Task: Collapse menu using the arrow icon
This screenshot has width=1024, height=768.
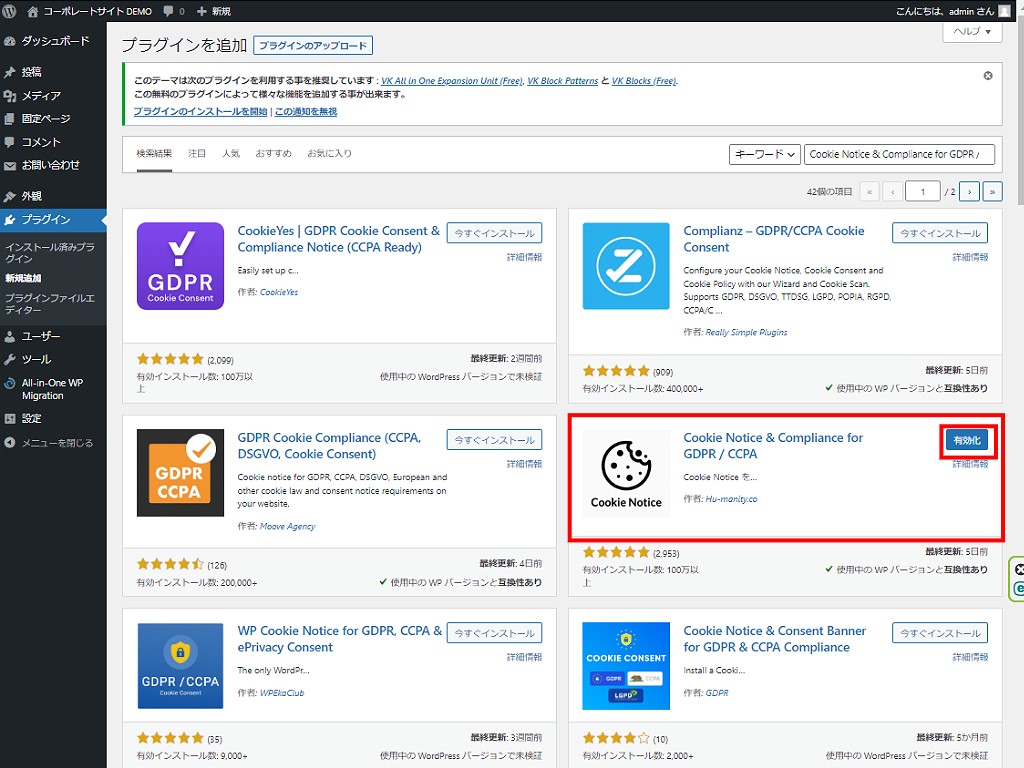Action: point(10,443)
